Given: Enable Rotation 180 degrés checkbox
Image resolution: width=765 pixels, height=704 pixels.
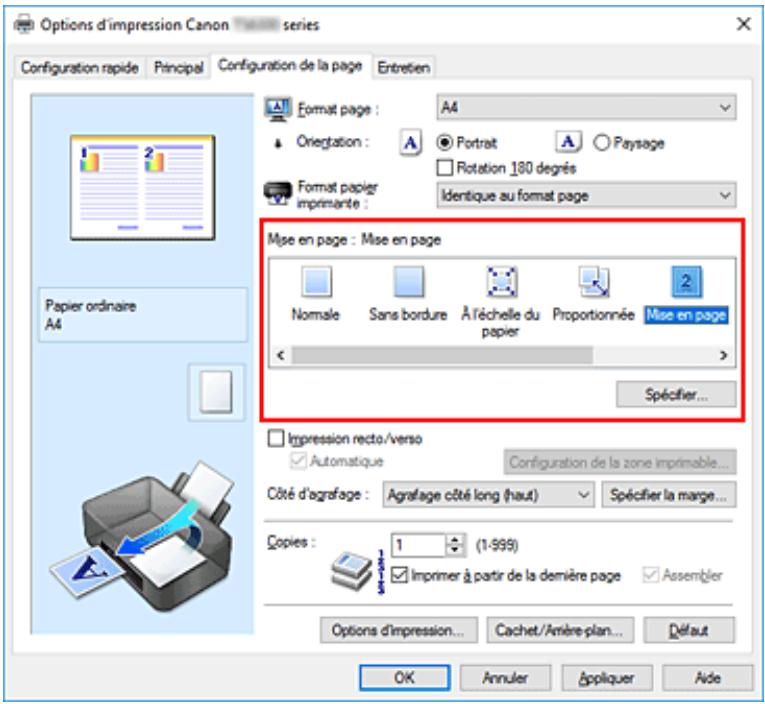Looking at the screenshot, I should (444, 168).
